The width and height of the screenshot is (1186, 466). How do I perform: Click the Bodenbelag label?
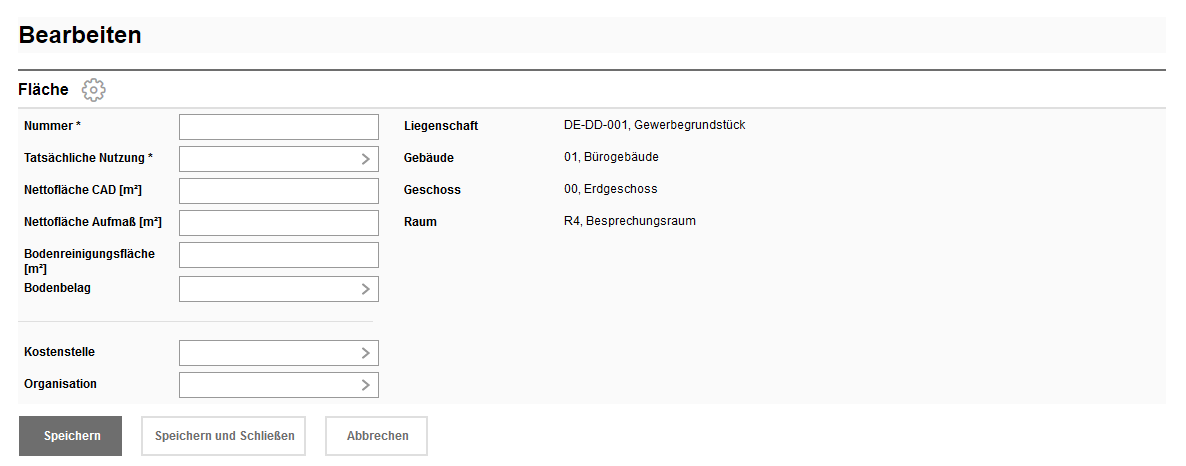(57, 287)
